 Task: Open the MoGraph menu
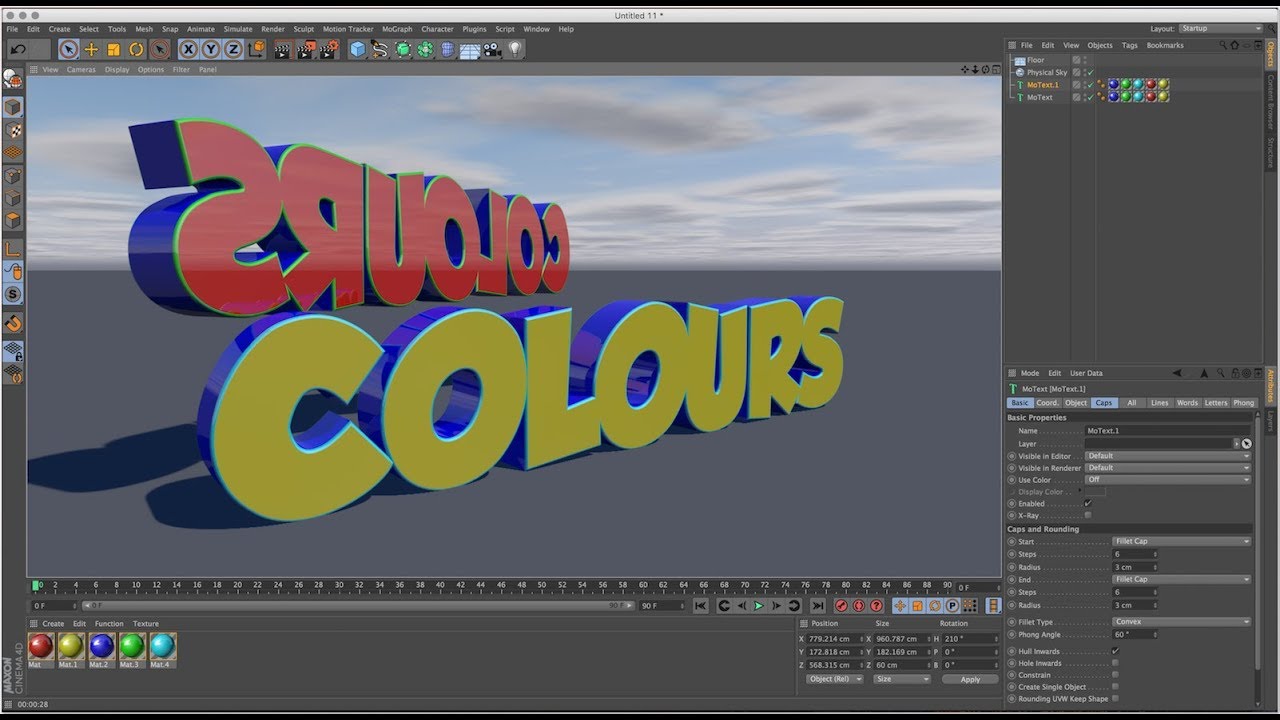(x=397, y=29)
